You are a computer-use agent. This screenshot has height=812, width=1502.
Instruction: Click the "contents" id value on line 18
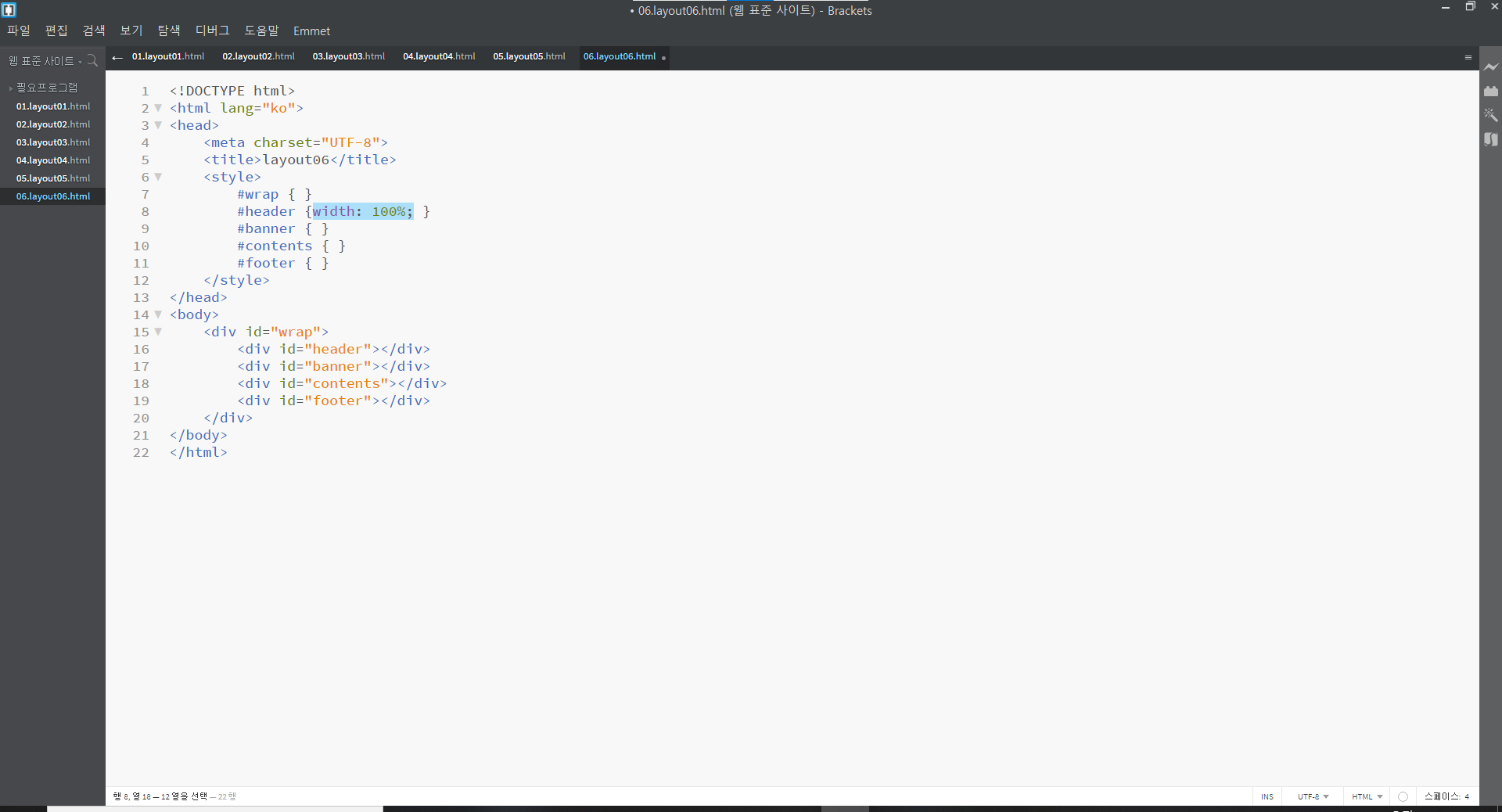pyautogui.click(x=347, y=383)
